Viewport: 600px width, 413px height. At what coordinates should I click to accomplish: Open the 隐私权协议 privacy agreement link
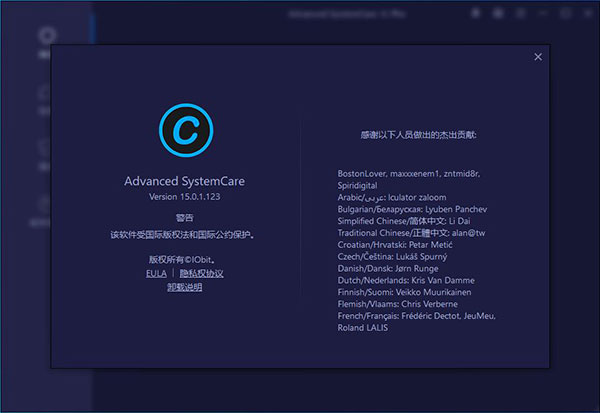[x=201, y=273]
